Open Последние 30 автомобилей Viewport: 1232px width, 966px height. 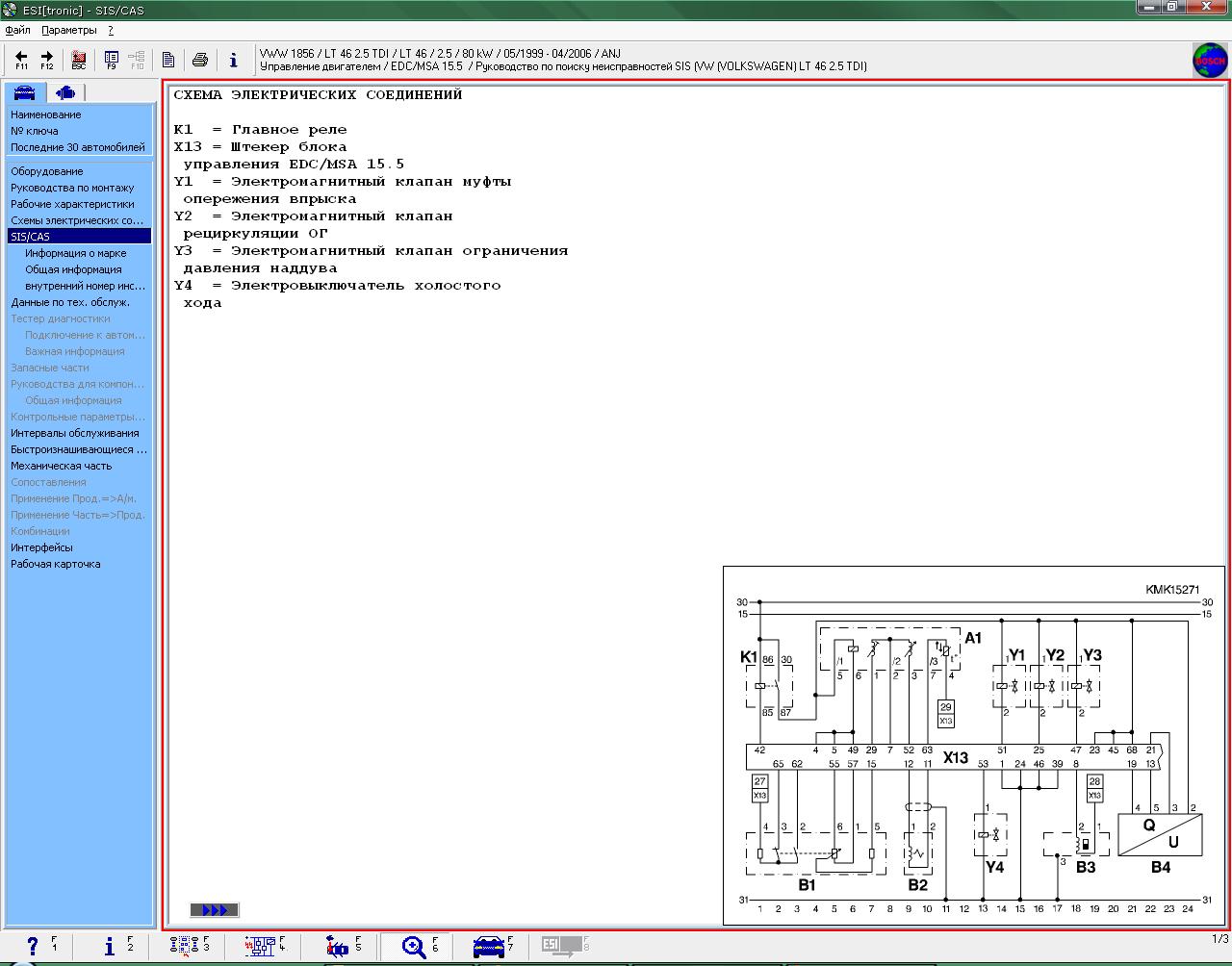78,147
